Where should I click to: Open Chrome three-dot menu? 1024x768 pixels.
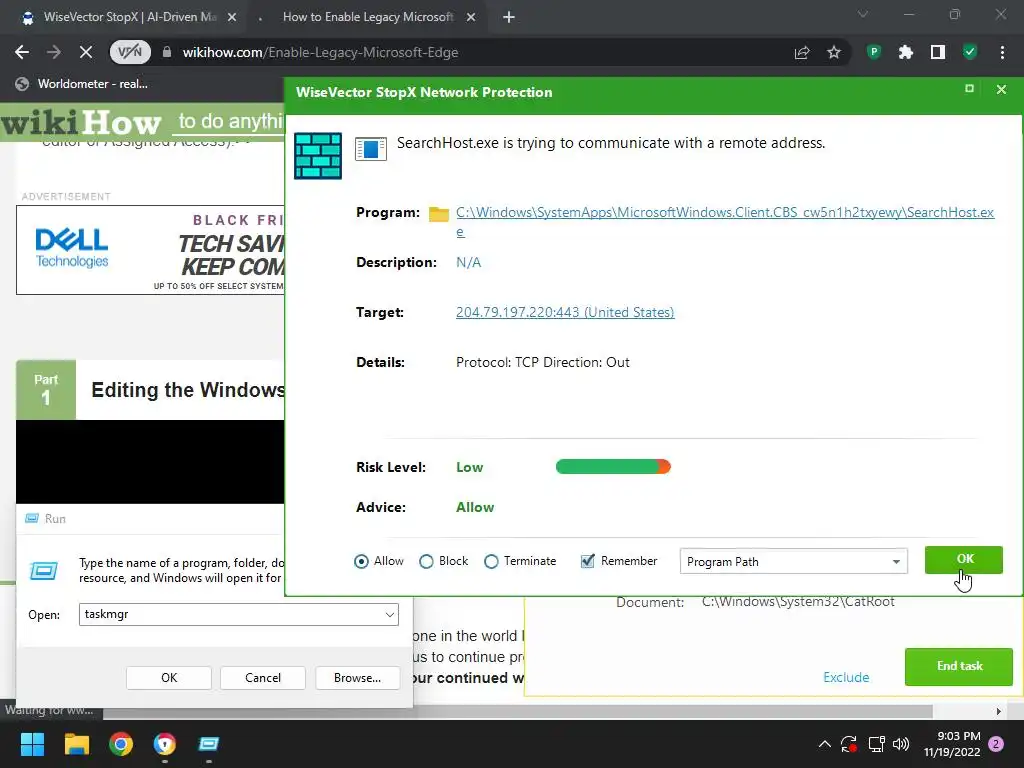pyautogui.click(x=1002, y=52)
